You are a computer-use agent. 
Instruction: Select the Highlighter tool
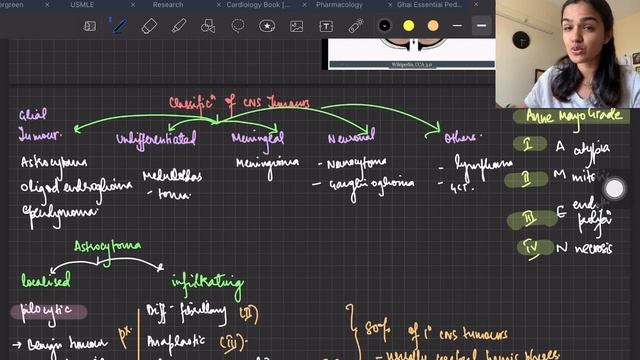pyautogui.click(x=179, y=26)
